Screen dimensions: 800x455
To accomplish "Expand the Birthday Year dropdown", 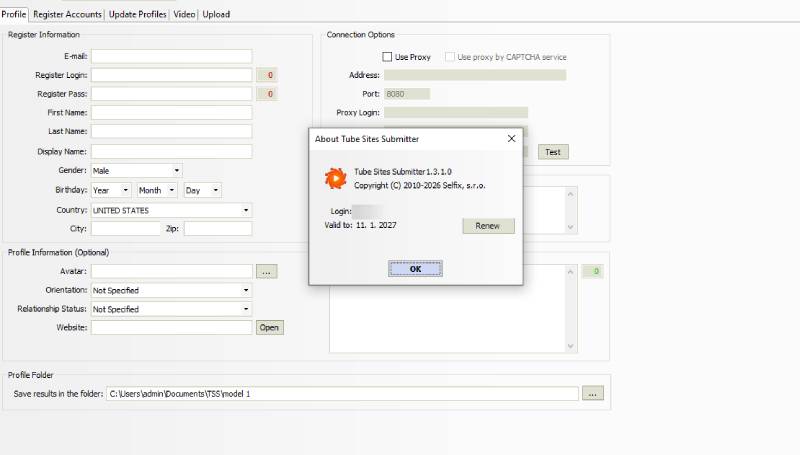I will 111,190.
